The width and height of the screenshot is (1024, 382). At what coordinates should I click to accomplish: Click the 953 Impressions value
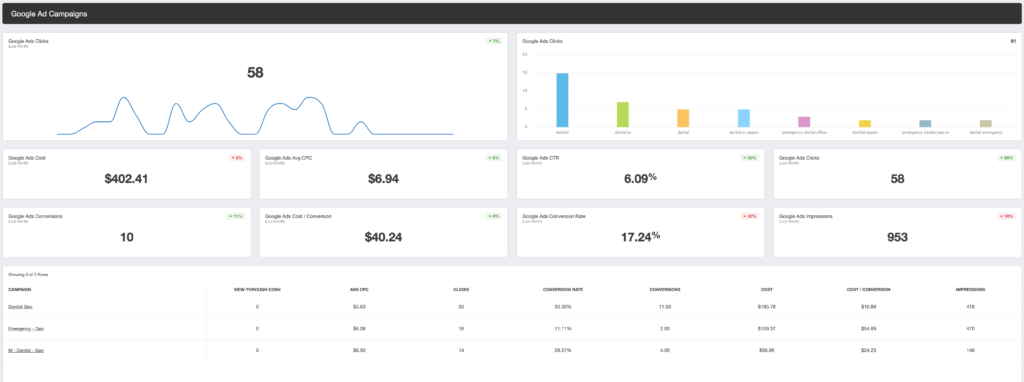click(897, 237)
